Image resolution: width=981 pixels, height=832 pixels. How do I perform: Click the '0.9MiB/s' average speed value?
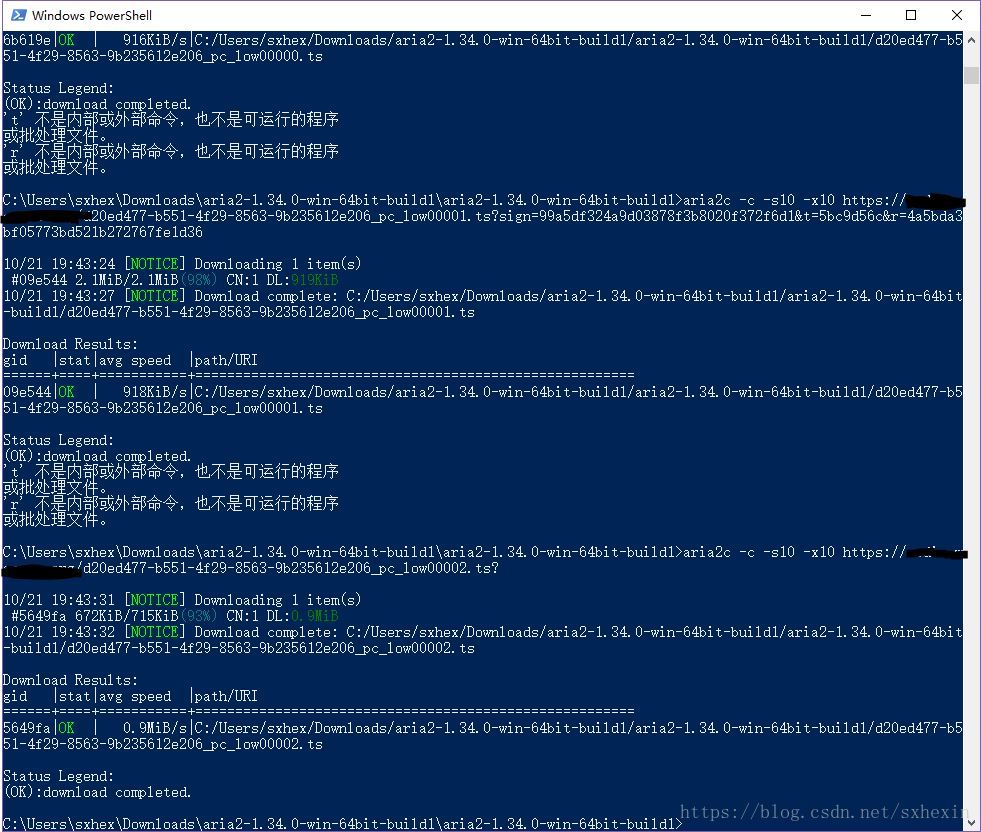[x=155, y=728]
